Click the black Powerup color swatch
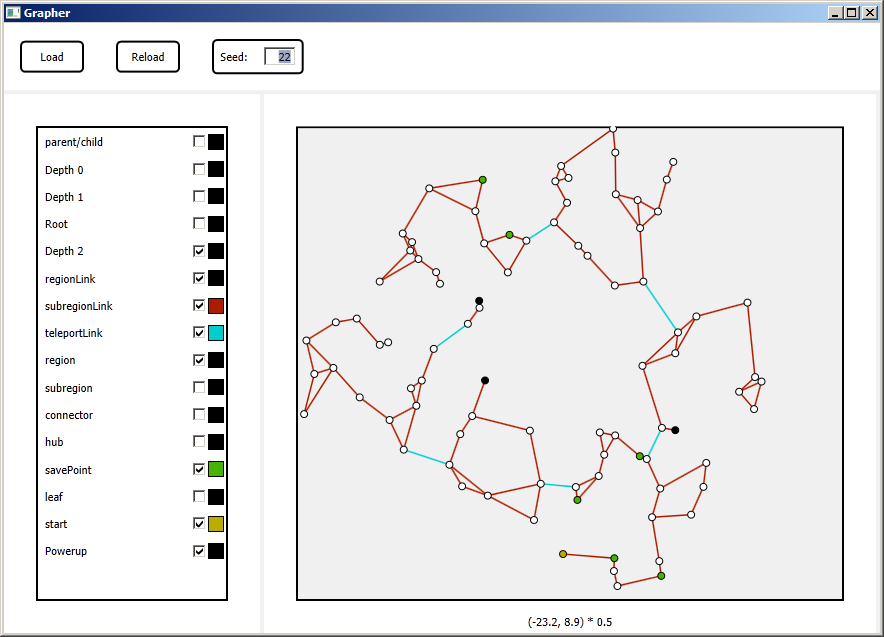Image resolution: width=884 pixels, height=637 pixels. click(216, 551)
